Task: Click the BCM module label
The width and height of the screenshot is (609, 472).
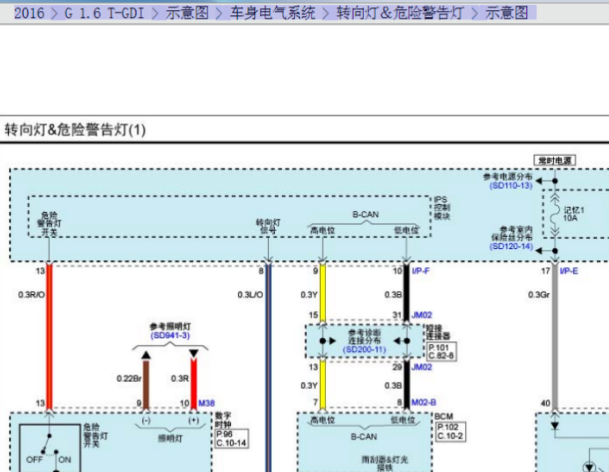Action: [x=444, y=416]
